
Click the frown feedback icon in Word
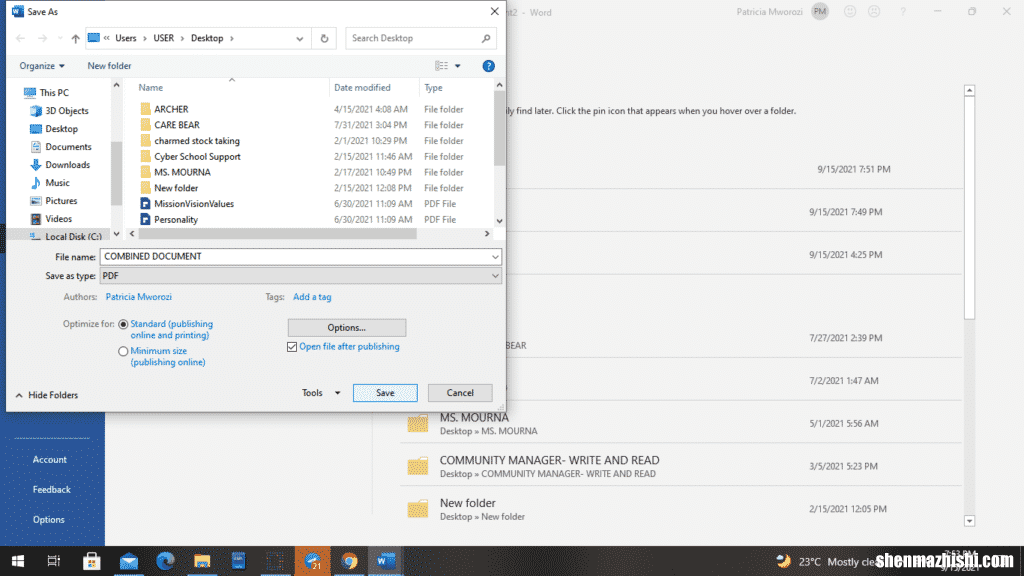click(874, 12)
